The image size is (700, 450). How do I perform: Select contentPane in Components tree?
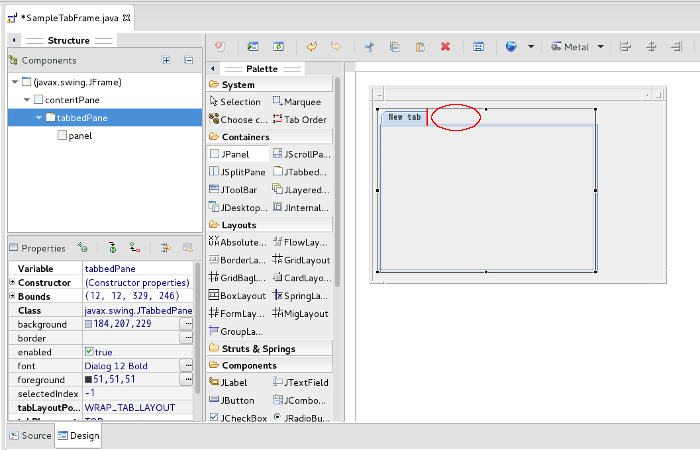coord(67,100)
